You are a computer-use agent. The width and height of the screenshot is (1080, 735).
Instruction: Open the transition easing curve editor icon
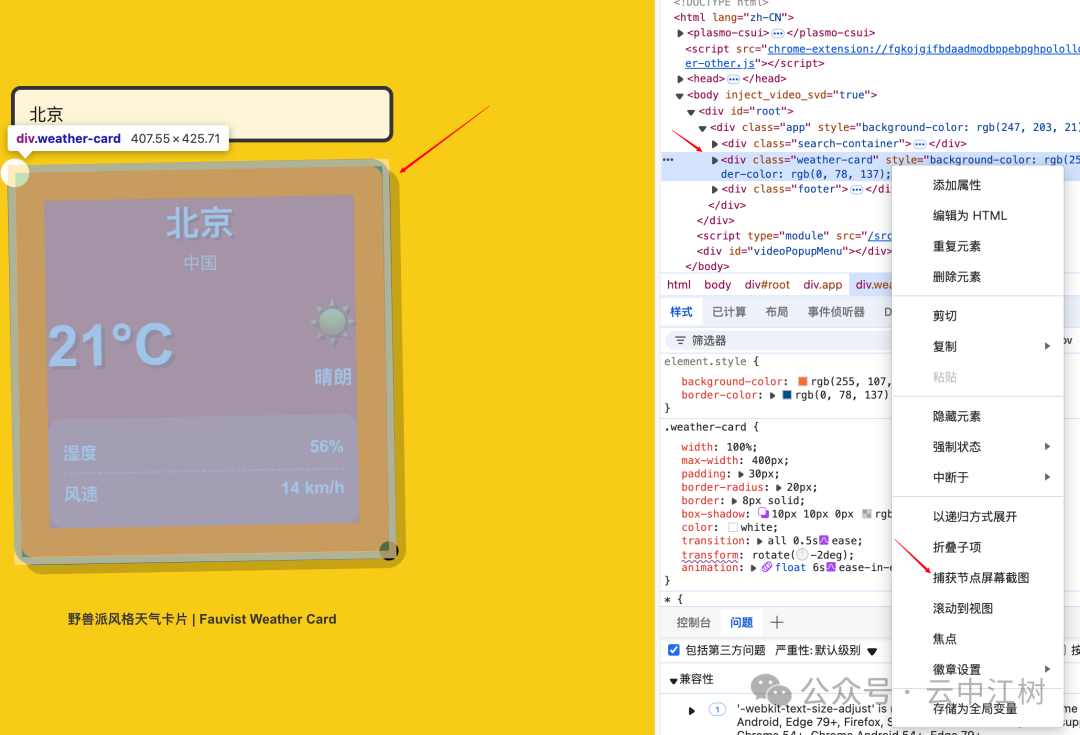tap(823, 540)
